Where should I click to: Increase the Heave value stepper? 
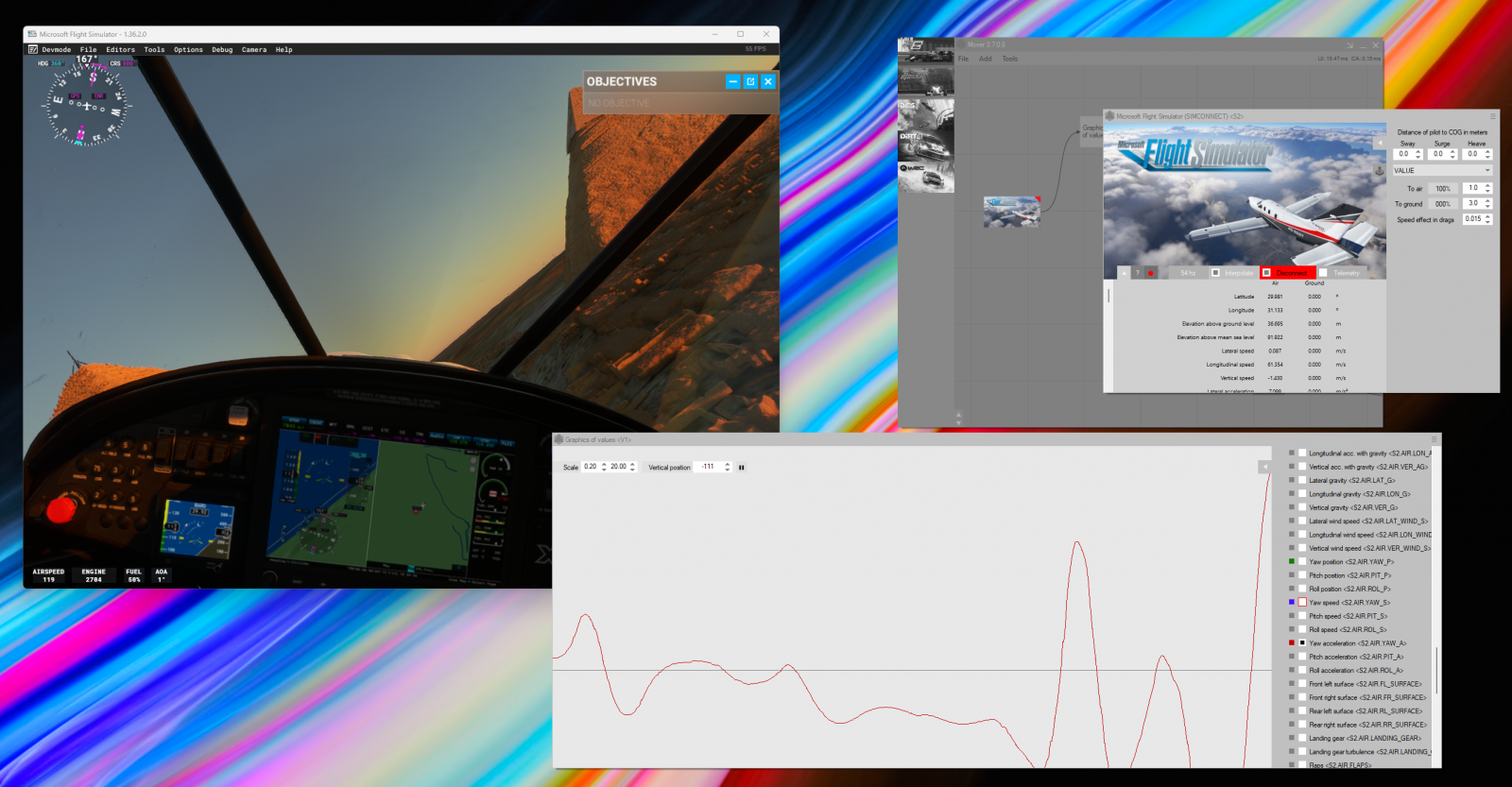(1488, 151)
